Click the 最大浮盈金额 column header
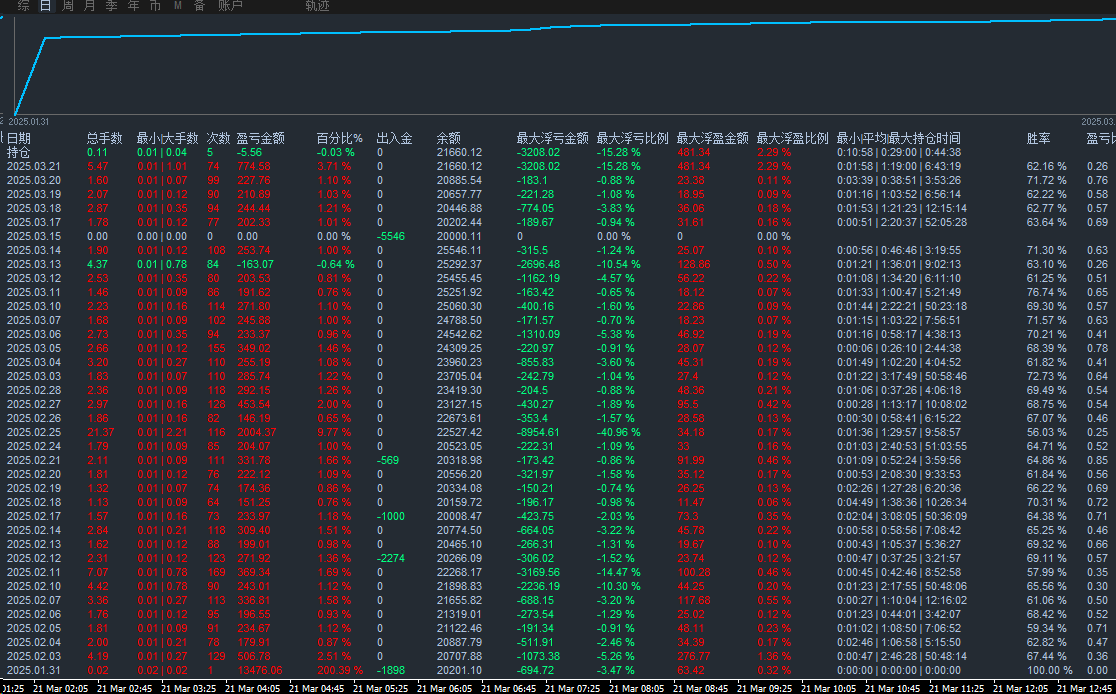 click(x=712, y=138)
